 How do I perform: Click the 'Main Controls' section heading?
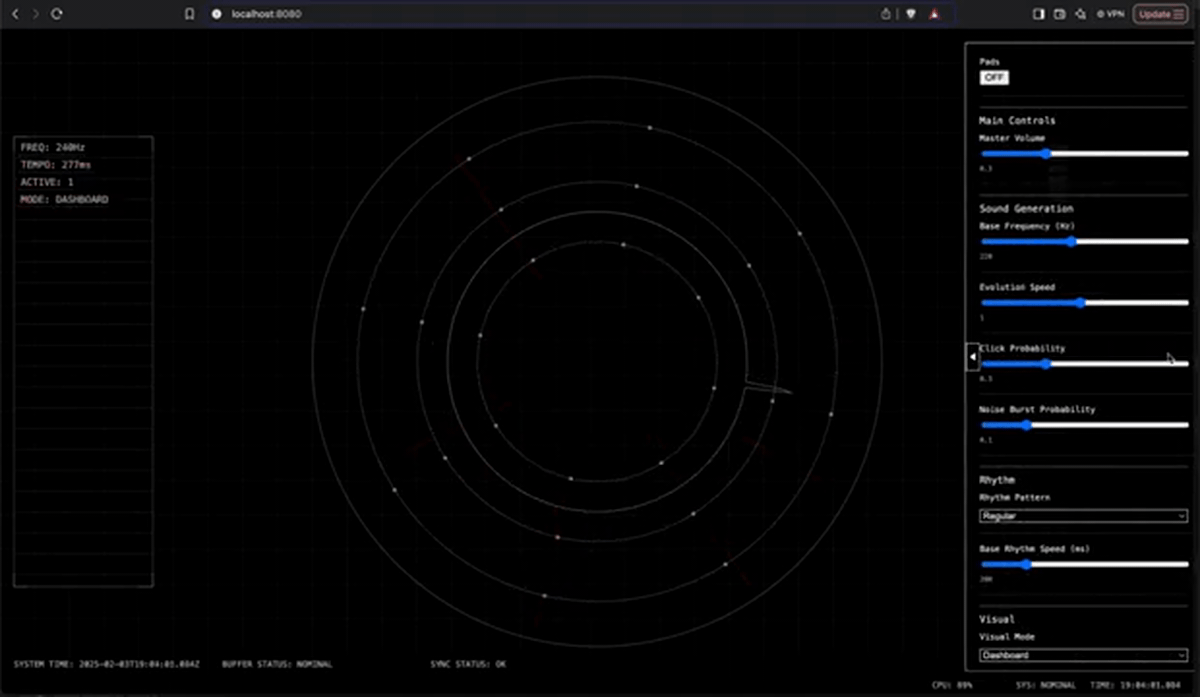coord(1017,120)
